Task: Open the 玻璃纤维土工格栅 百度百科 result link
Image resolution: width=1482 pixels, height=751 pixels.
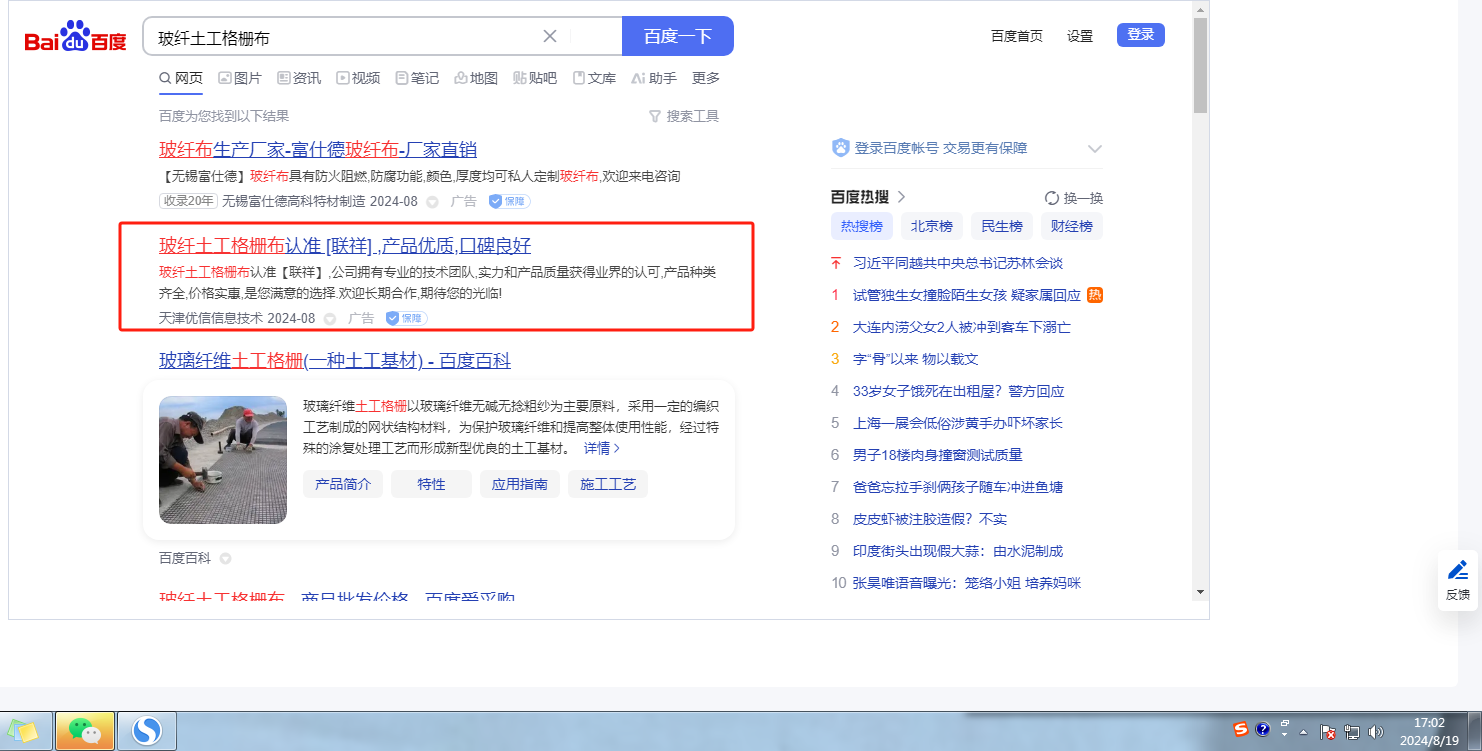Action: pyautogui.click(x=334, y=361)
